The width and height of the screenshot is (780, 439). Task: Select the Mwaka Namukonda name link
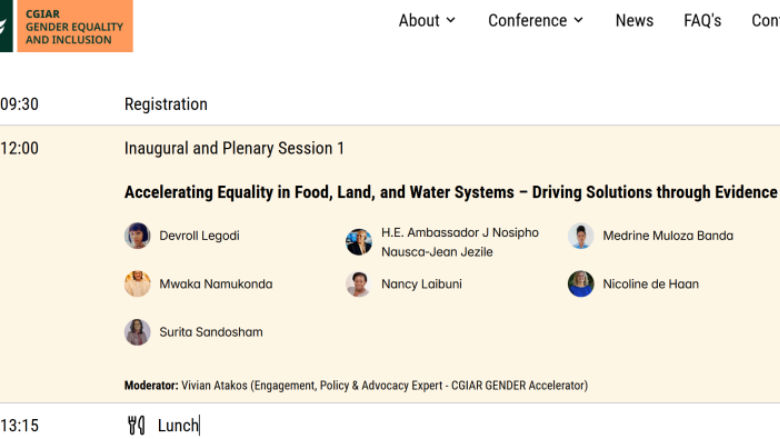coord(215,284)
